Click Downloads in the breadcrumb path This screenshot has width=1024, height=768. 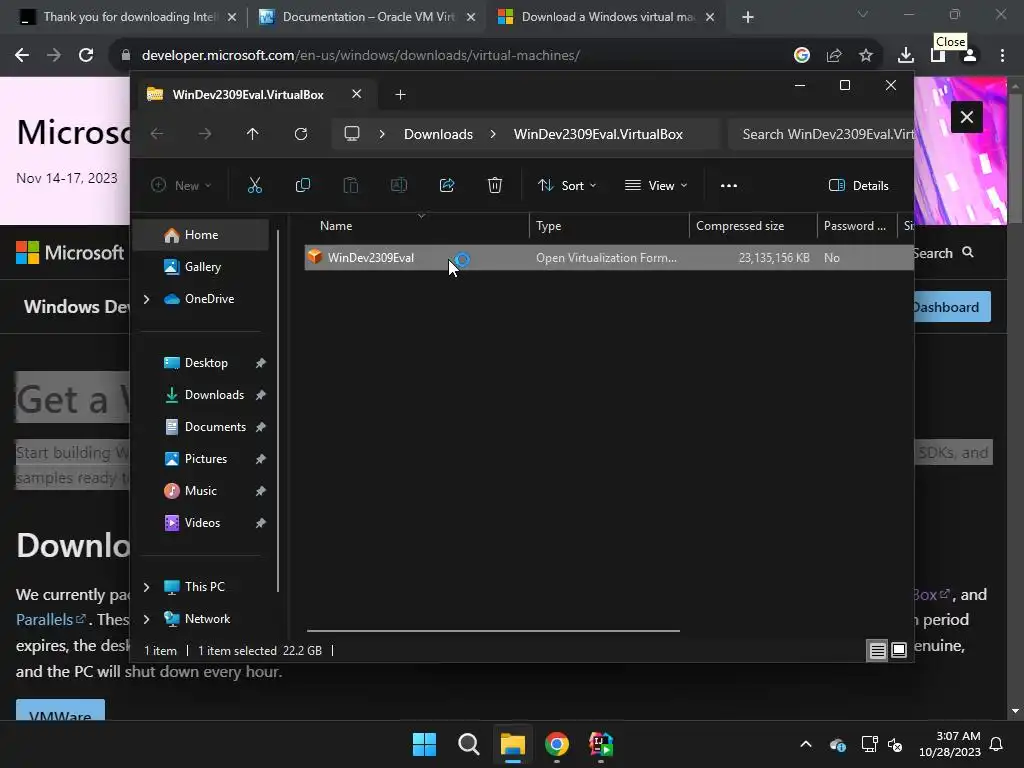(438, 134)
